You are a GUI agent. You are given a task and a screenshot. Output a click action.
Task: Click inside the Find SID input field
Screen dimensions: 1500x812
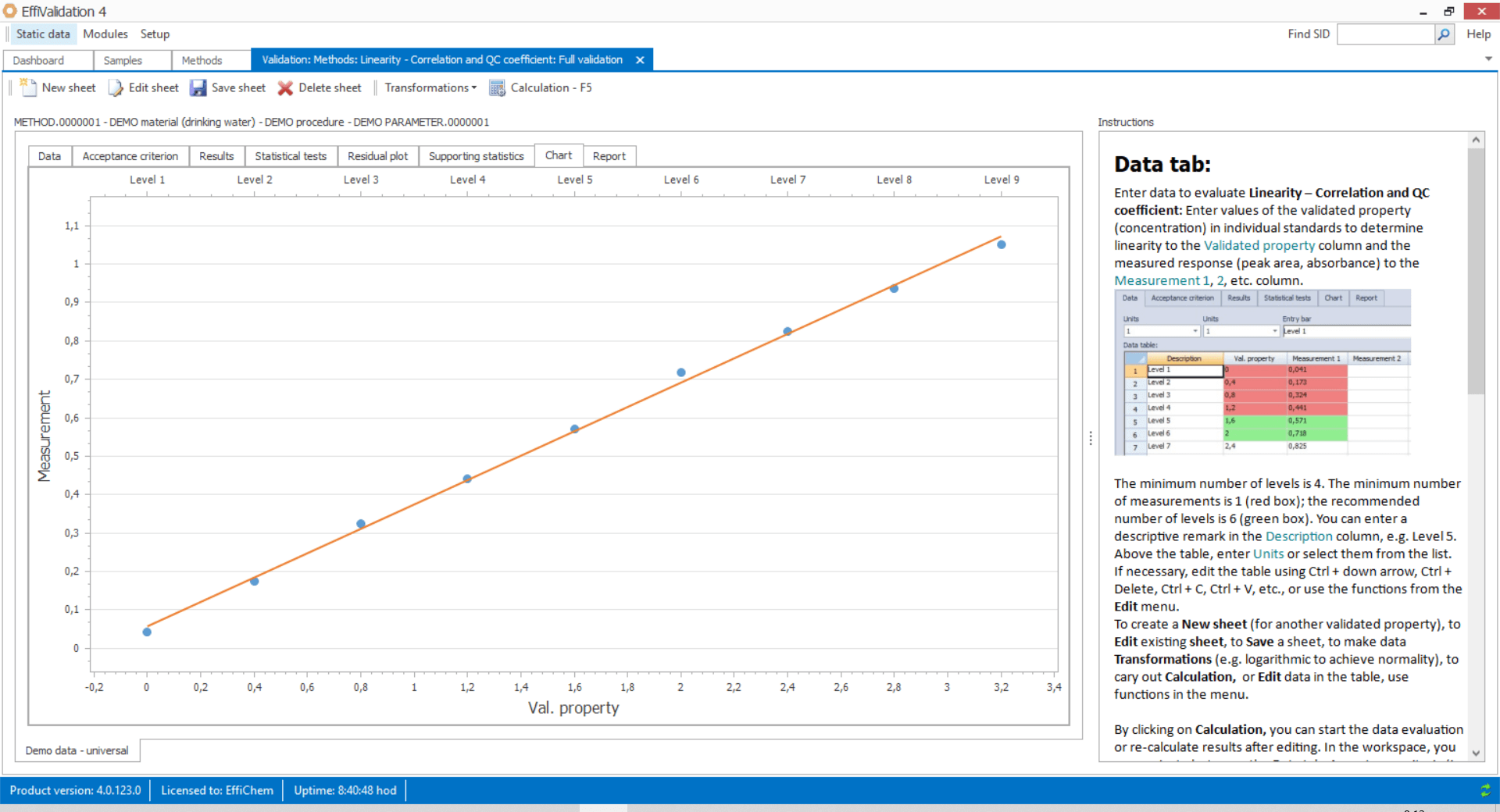[1387, 34]
